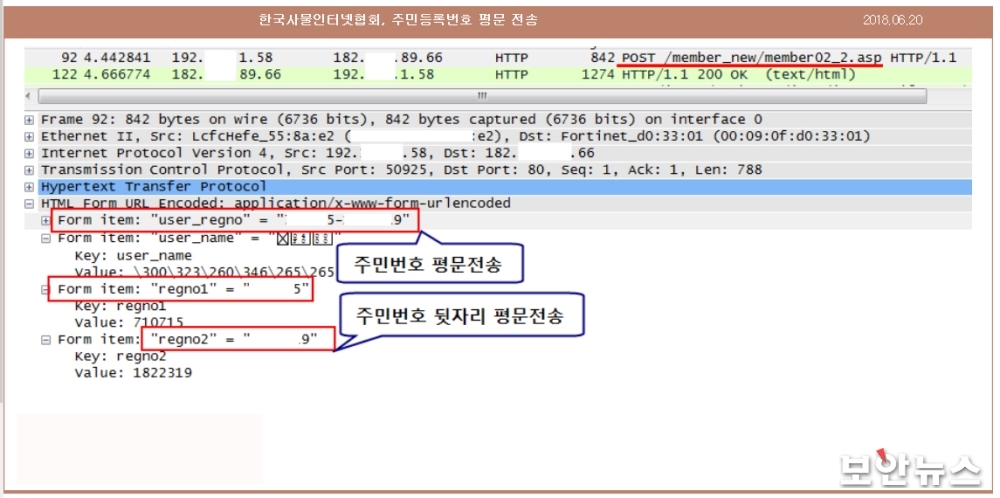1000x498 pixels.
Task: Click the "Value: 1822319" line
Action: [x=133, y=372]
